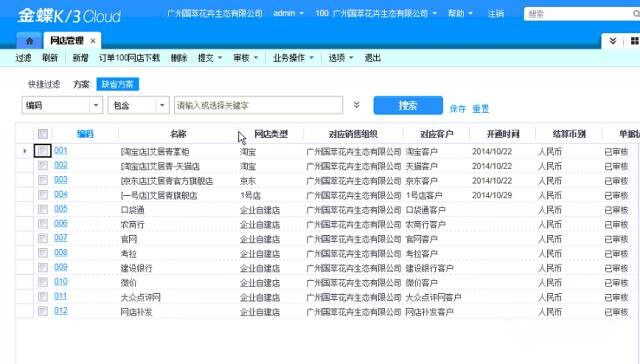Image resolution: width=640 pixels, height=364 pixels.
Task: Click 过滤 in the toolbar
Action: click(x=23, y=58)
